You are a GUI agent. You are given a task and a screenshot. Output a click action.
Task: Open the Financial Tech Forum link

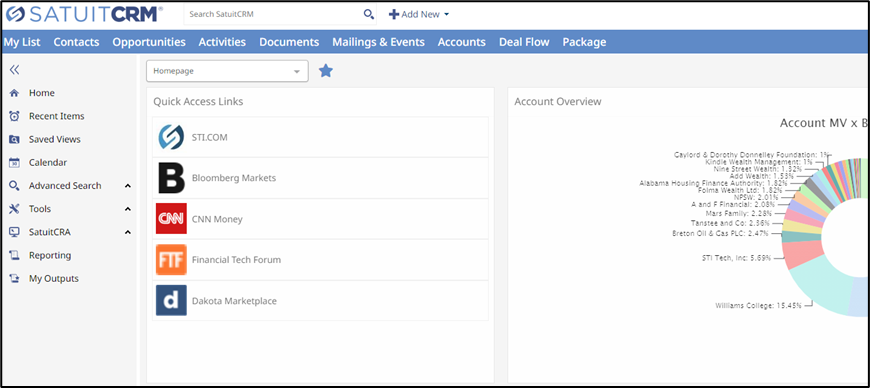pyautogui.click(x=321, y=260)
